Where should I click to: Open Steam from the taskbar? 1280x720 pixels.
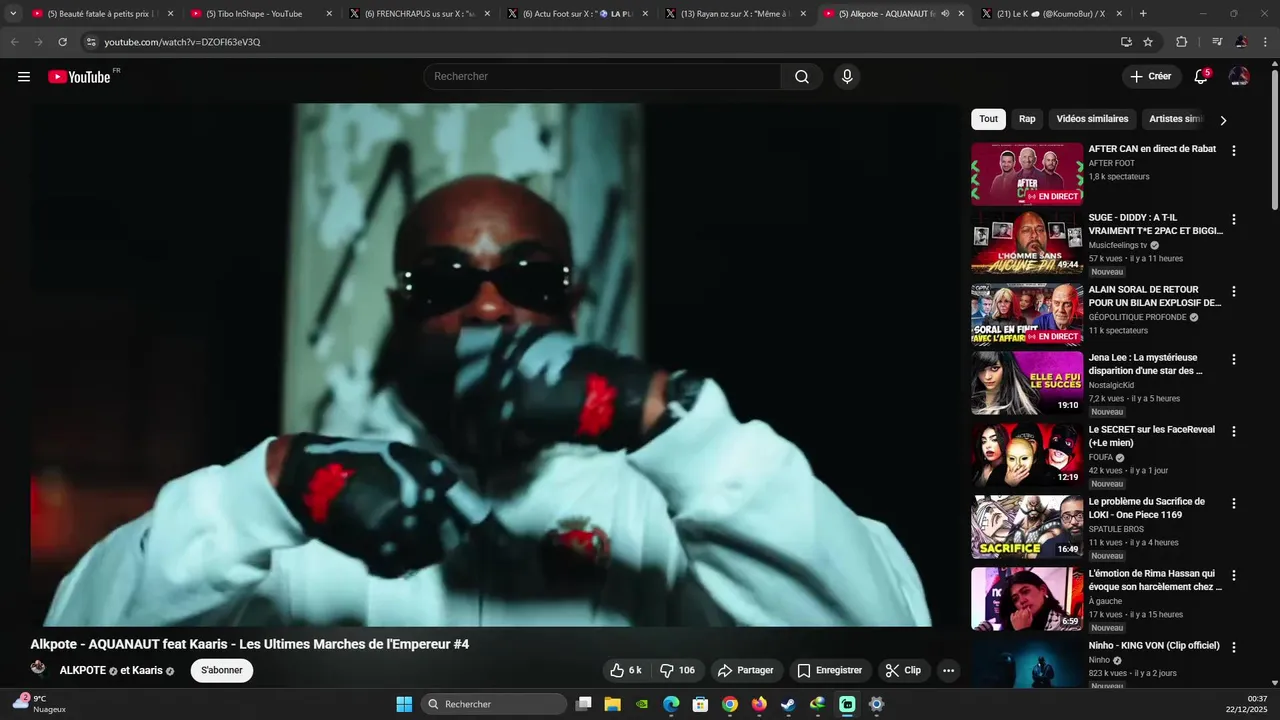point(788,704)
